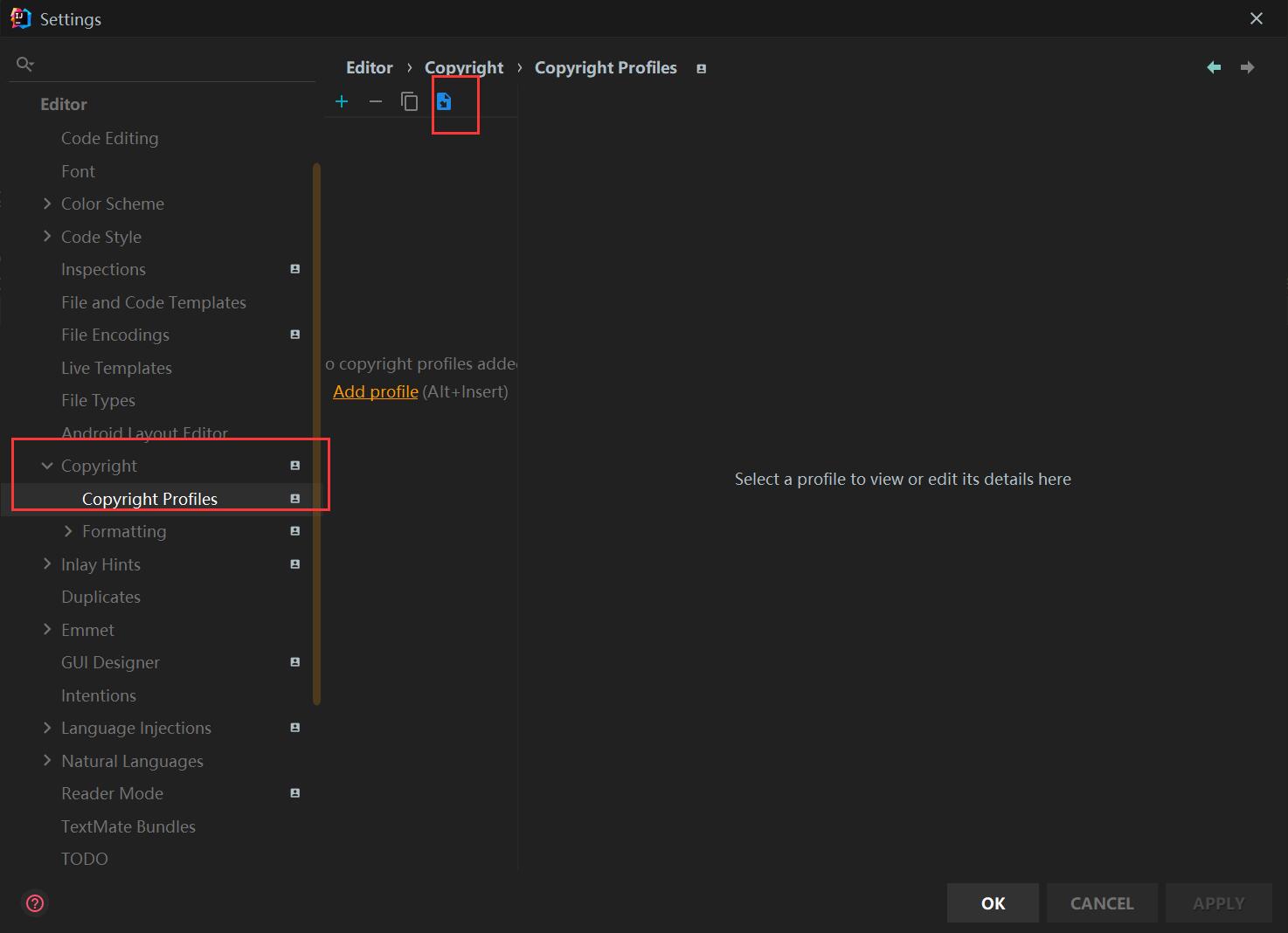Click project icon beside Inlay Hints
Screen dimensions: 1288x933
[295, 564]
